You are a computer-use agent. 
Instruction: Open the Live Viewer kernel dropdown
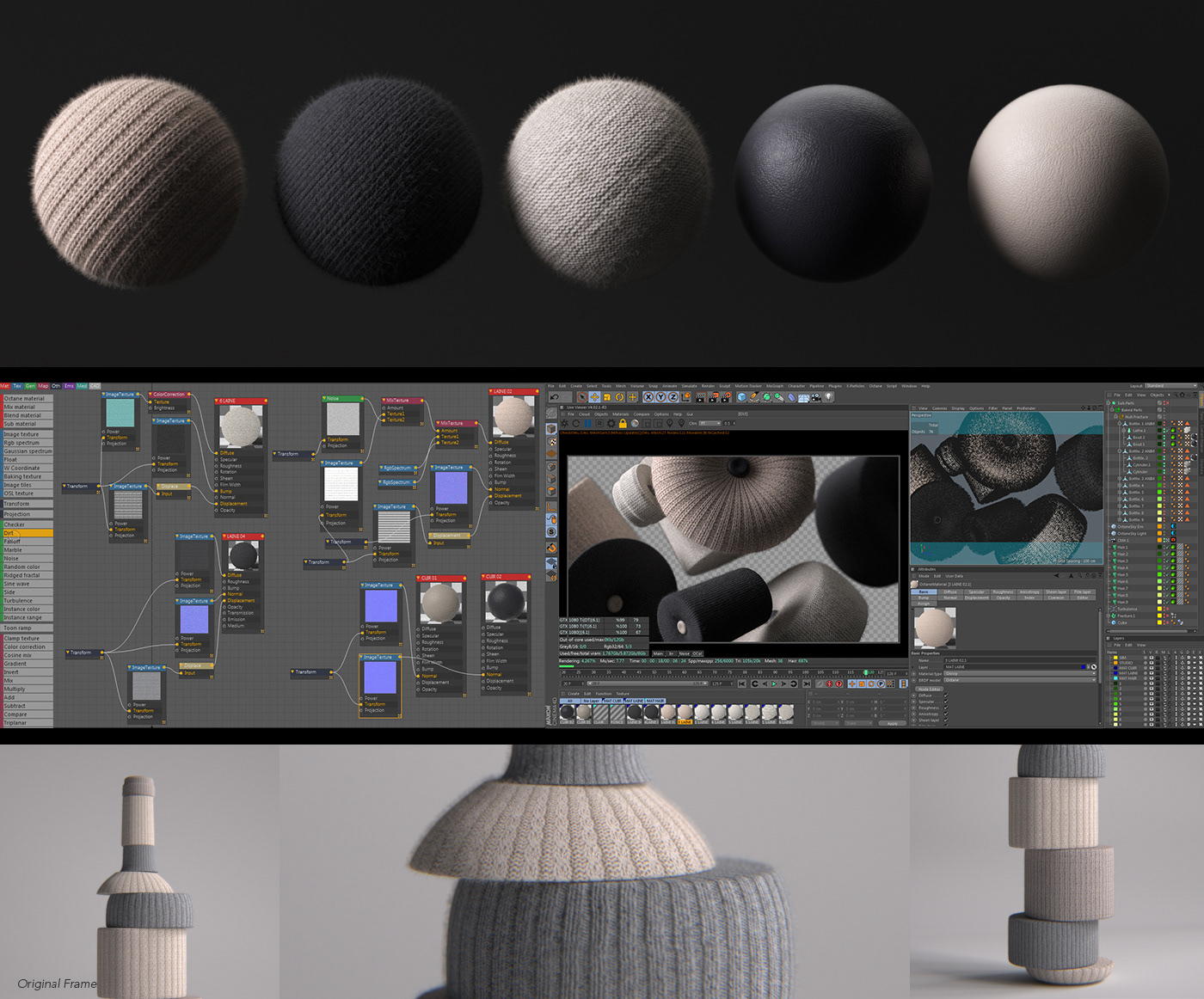pos(710,424)
